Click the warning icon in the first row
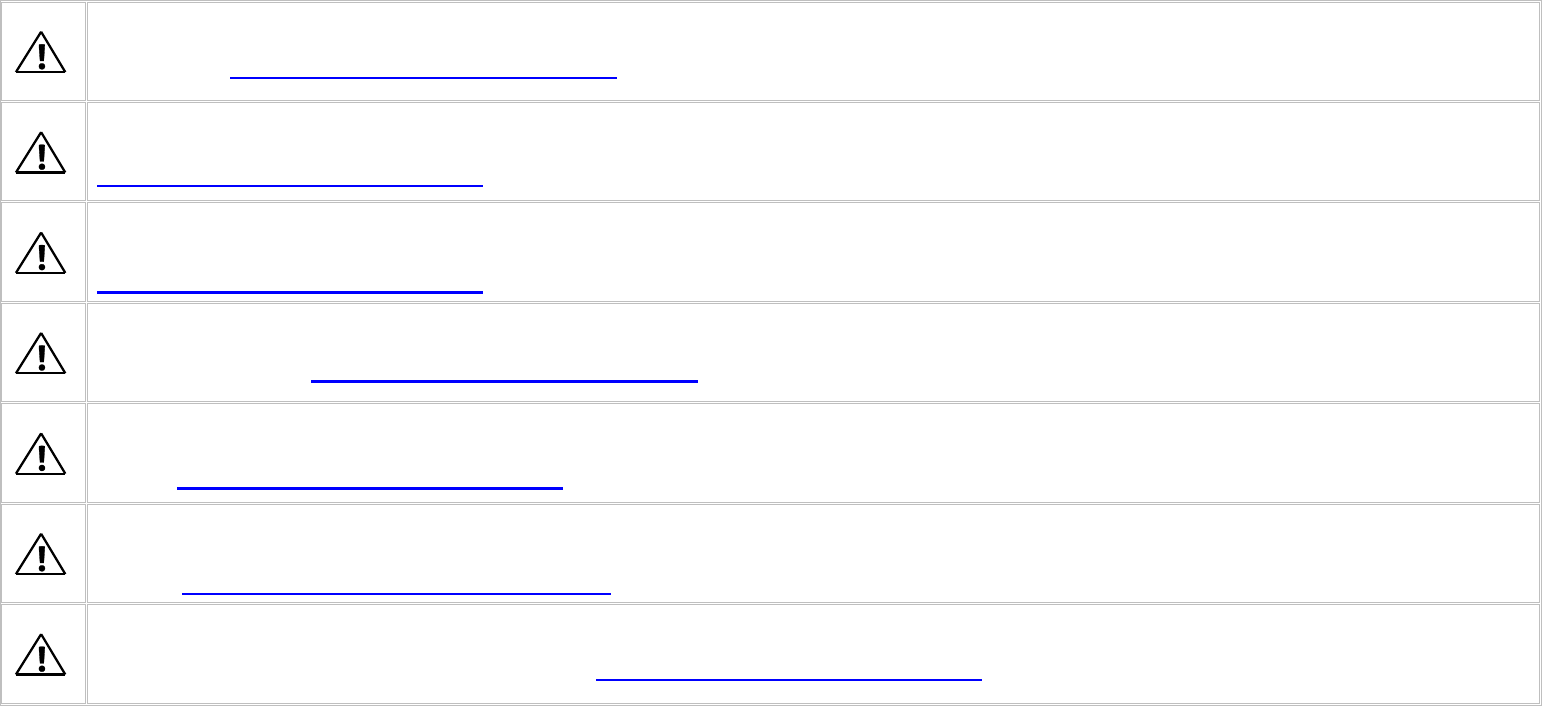The height and width of the screenshot is (706, 1542). pyautogui.click(x=41, y=52)
